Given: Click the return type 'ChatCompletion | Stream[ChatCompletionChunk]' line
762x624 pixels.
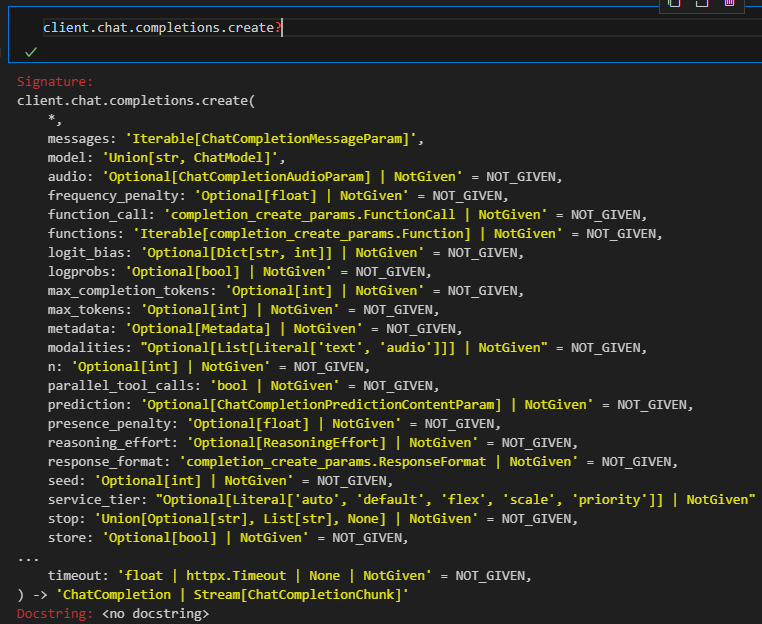Looking at the screenshot, I should pos(213,595).
